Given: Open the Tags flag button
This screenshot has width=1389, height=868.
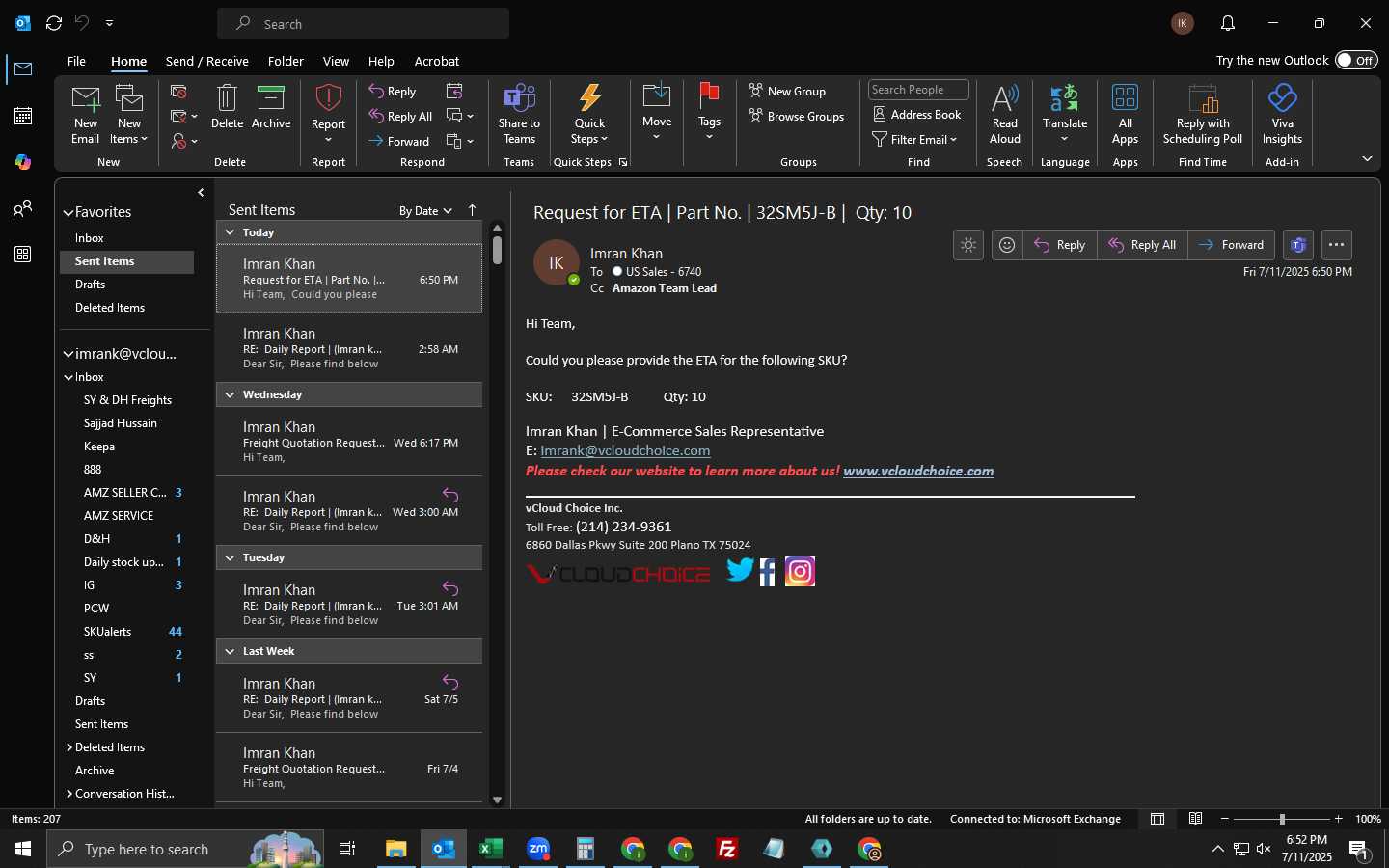Looking at the screenshot, I should (709, 112).
